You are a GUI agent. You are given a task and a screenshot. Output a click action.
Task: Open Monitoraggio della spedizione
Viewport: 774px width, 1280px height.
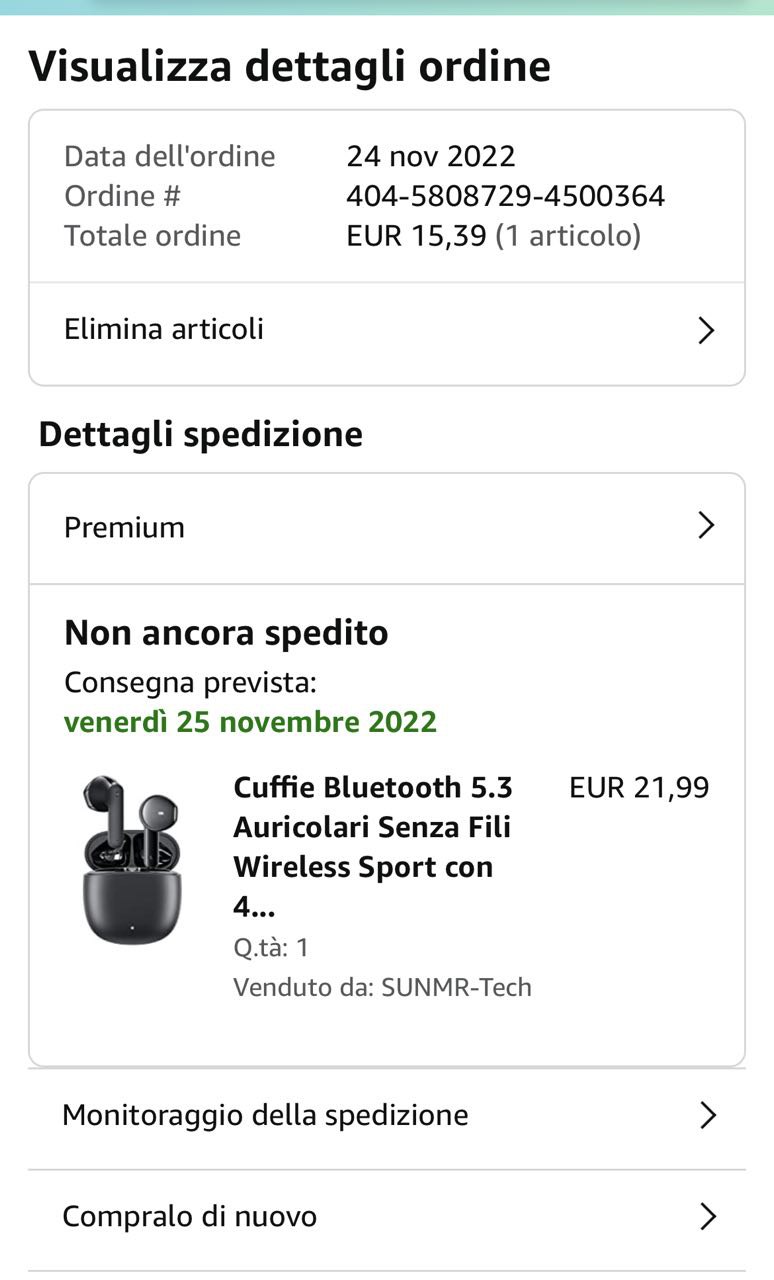coord(265,1115)
